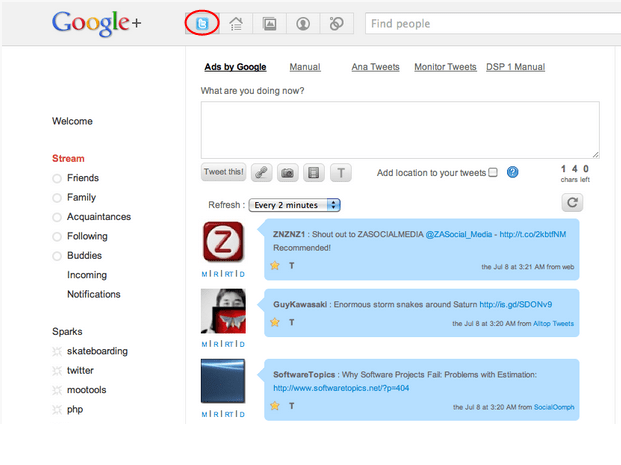
Task: Click D under the ZNZNZ1 avatar
Action: (242, 274)
